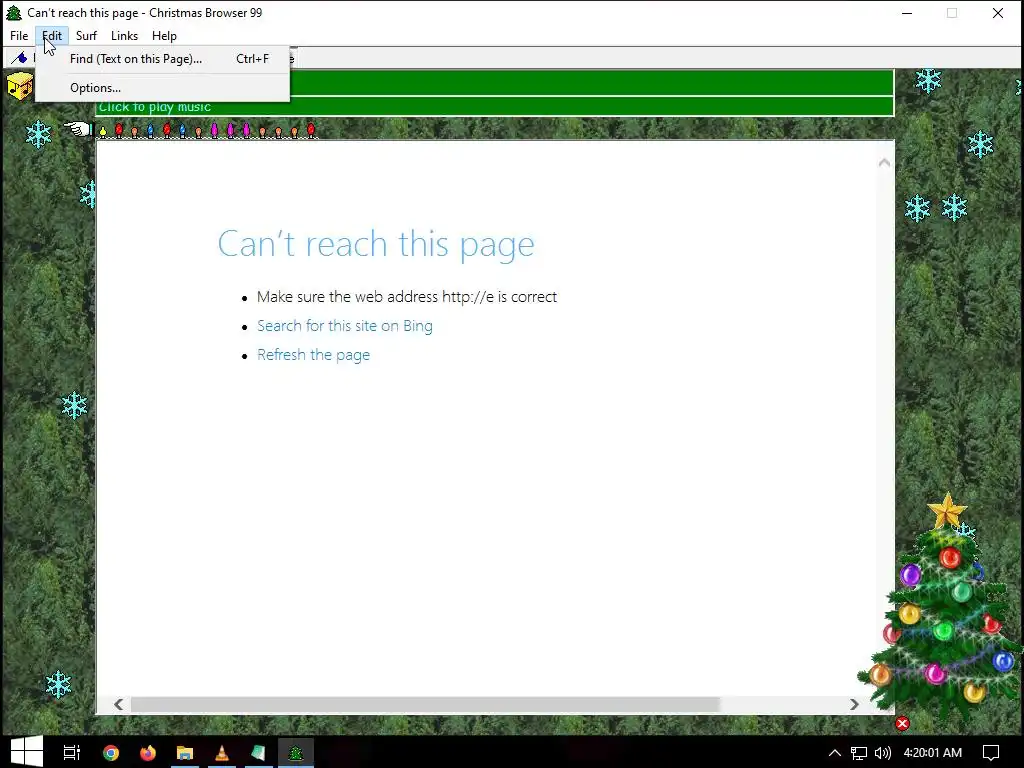
Task: Click the Christmas tree title bar icon
Action: (x=14, y=12)
